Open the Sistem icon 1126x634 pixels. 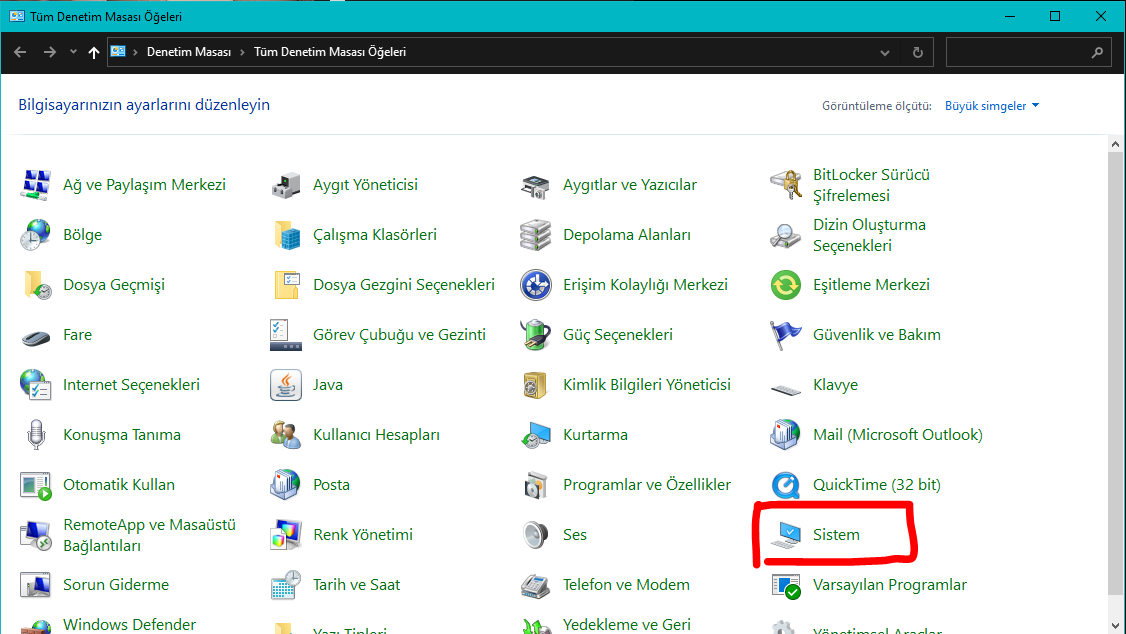pos(786,535)
